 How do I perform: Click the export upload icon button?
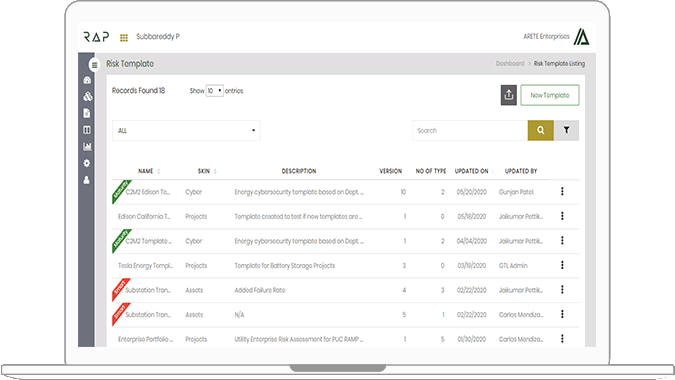point(508,95)
